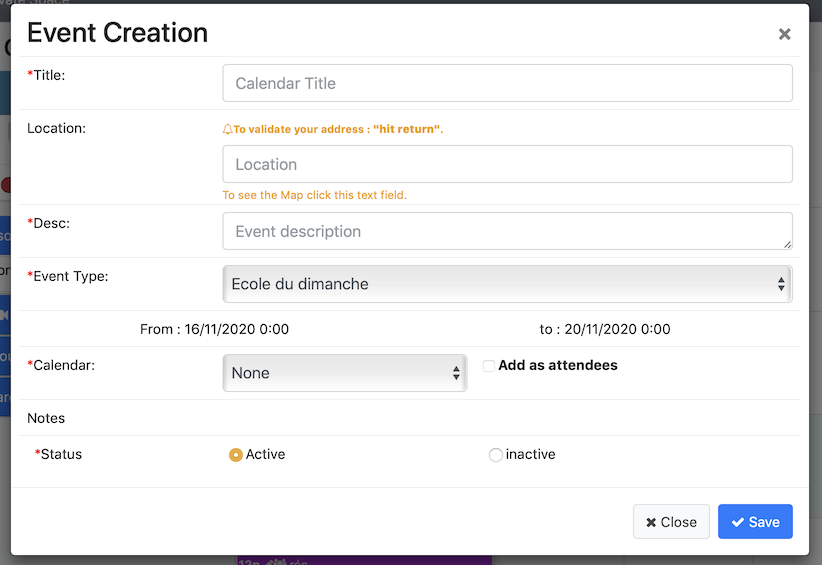822x565 pixels.
Task: Click the 'hit return' validation hint text
Action: [x=338, y=129]
